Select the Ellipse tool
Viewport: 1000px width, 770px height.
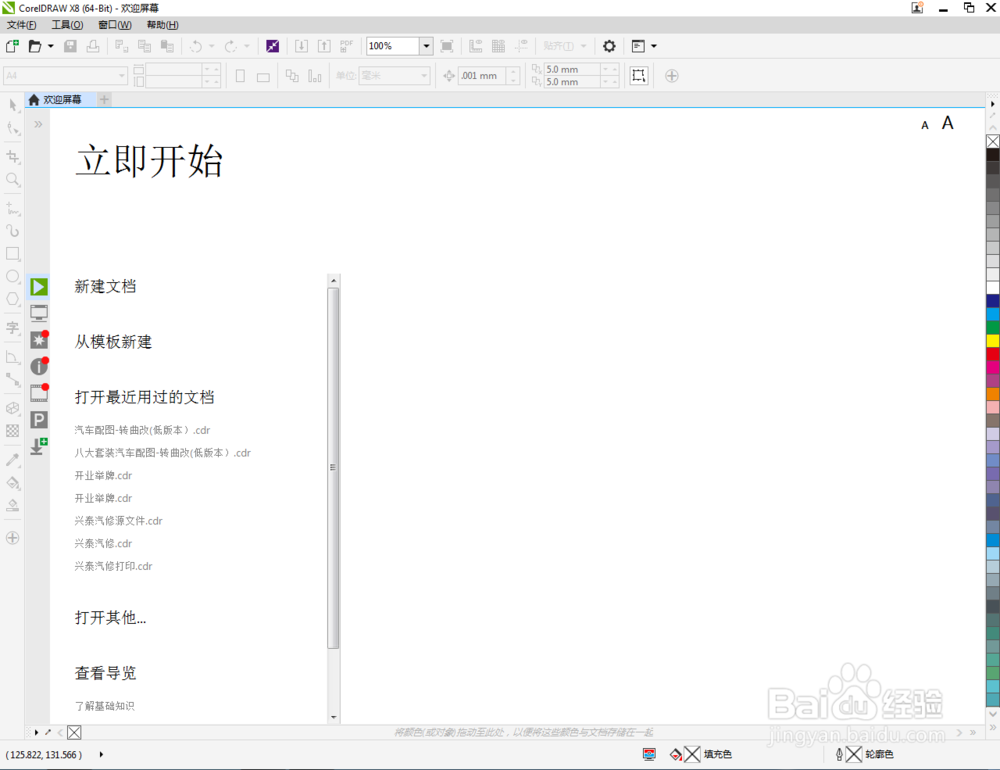(13, 276)
